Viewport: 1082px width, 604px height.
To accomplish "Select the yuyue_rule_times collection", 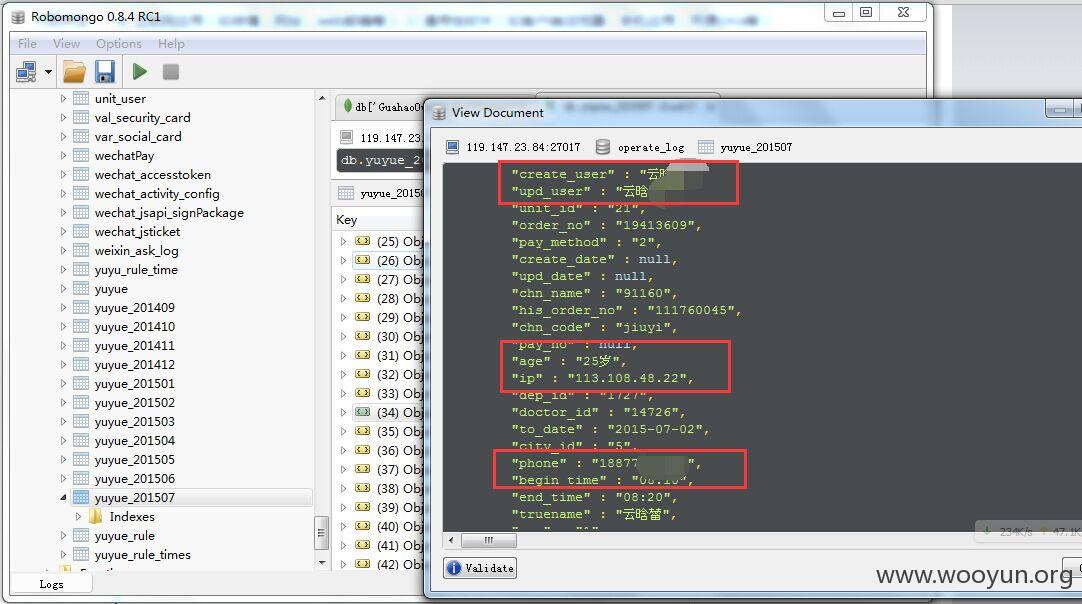I will click(x=142, y=554).
